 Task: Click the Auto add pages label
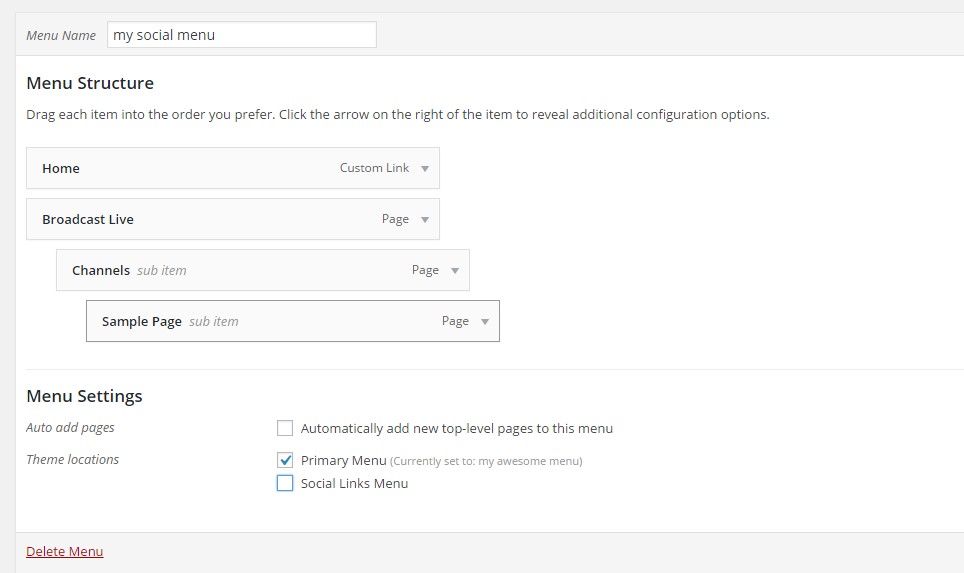pyautogui.click(x=70, y=428)
